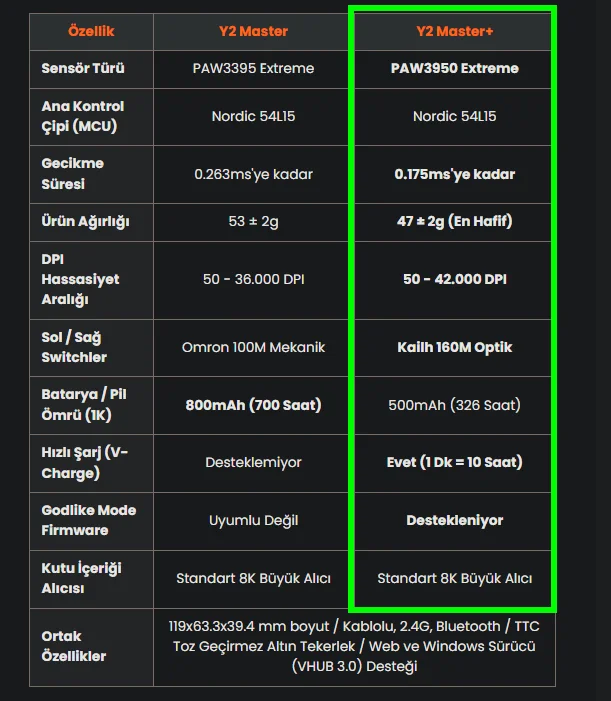
Task: Click the PAW3950 Extreme cell
Action: [455, 68]
